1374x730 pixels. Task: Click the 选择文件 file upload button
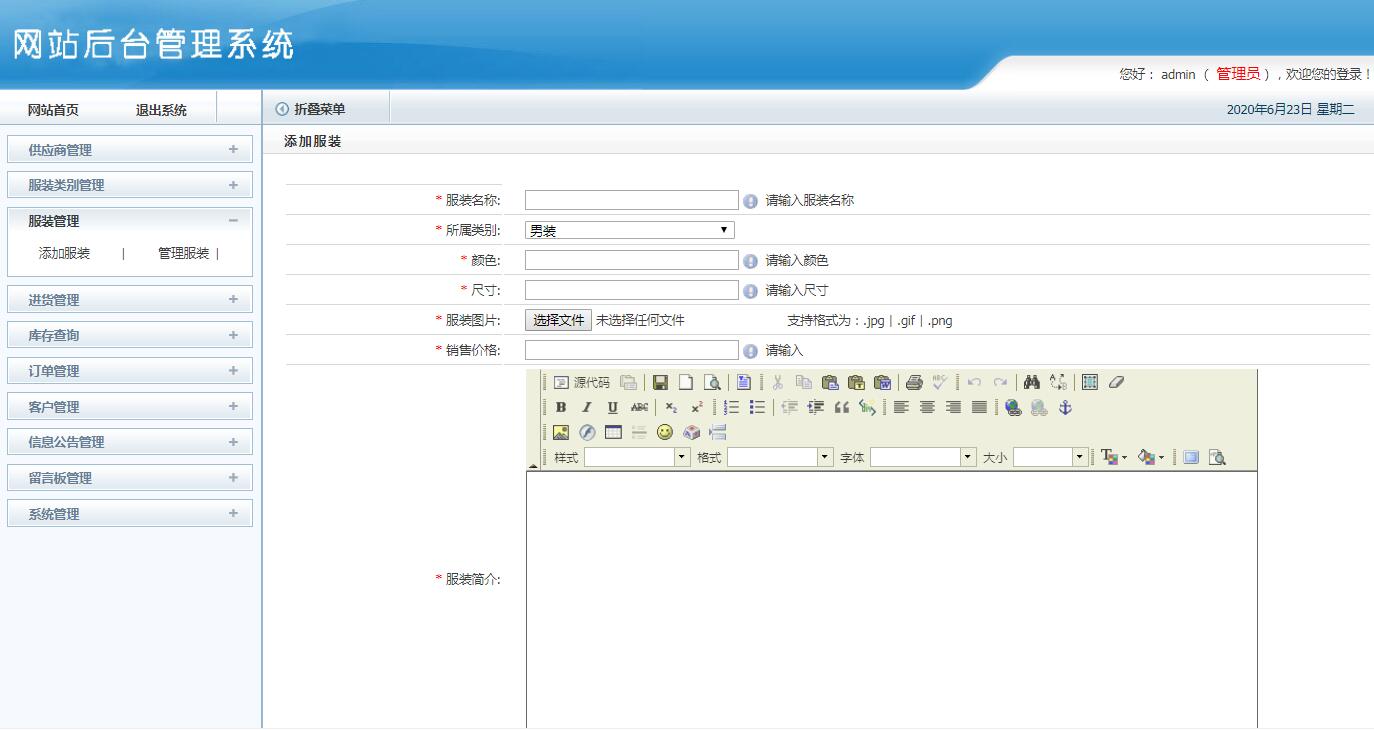558,321
